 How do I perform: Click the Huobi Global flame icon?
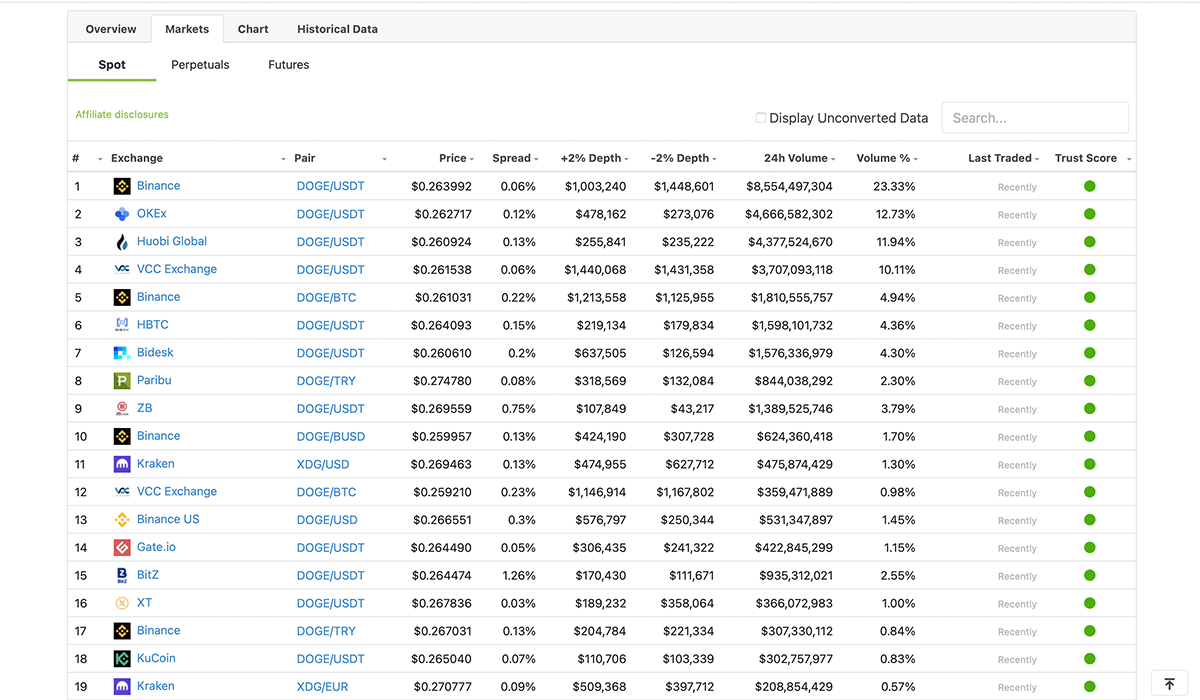pos(122,242)
